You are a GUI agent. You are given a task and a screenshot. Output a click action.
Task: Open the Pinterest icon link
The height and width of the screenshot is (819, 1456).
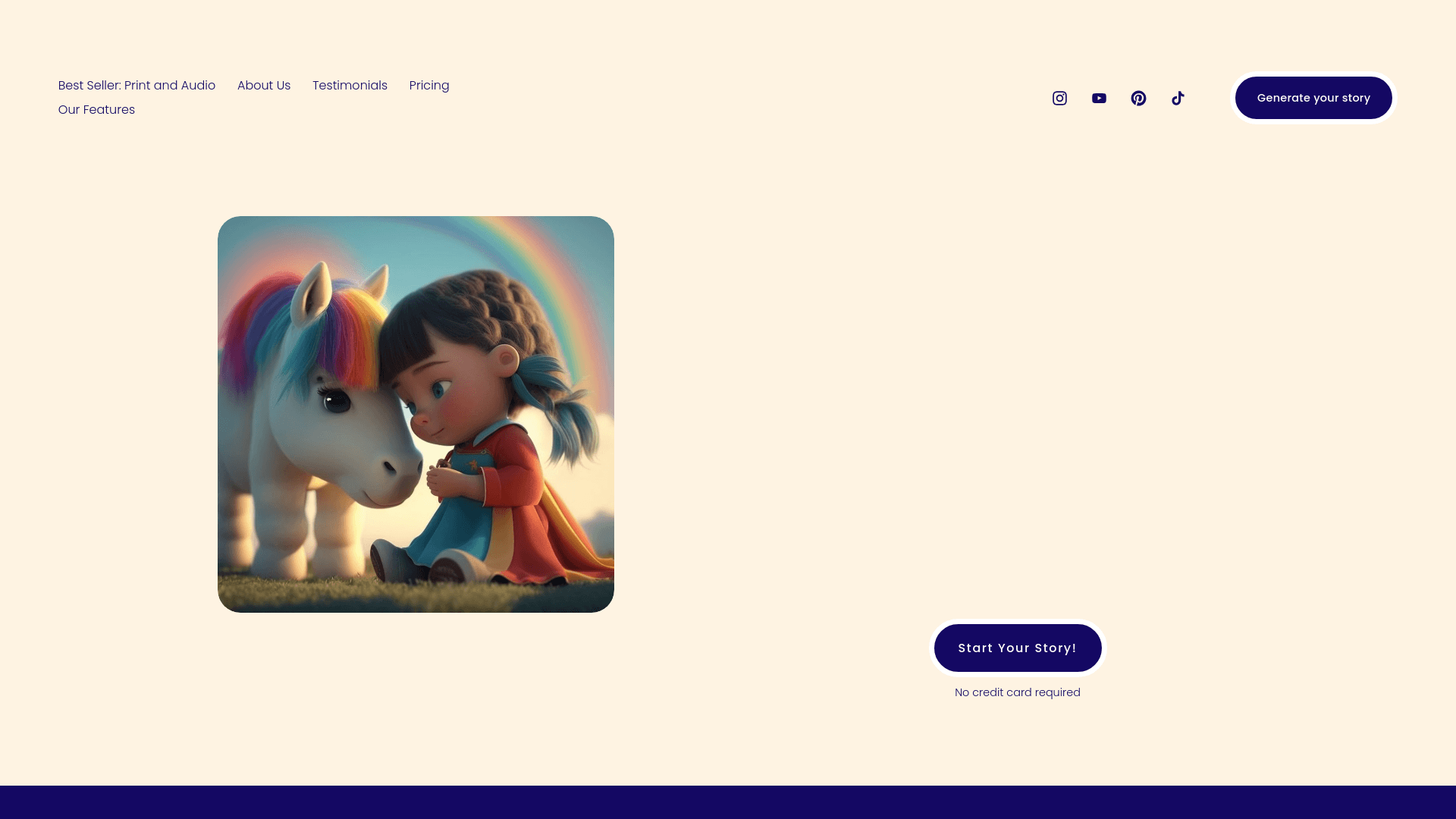click(1138, 98)
